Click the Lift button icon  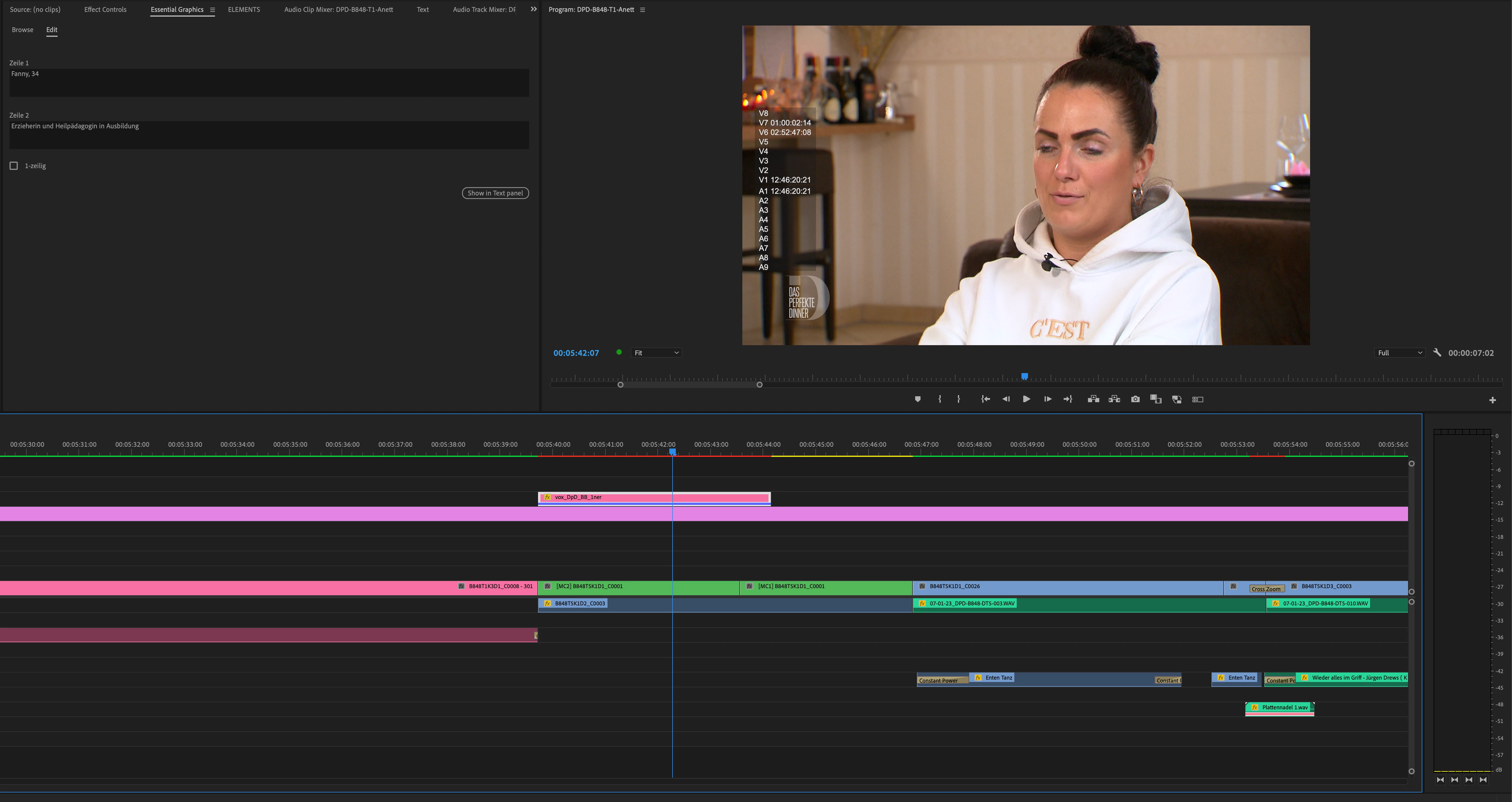1093,399
